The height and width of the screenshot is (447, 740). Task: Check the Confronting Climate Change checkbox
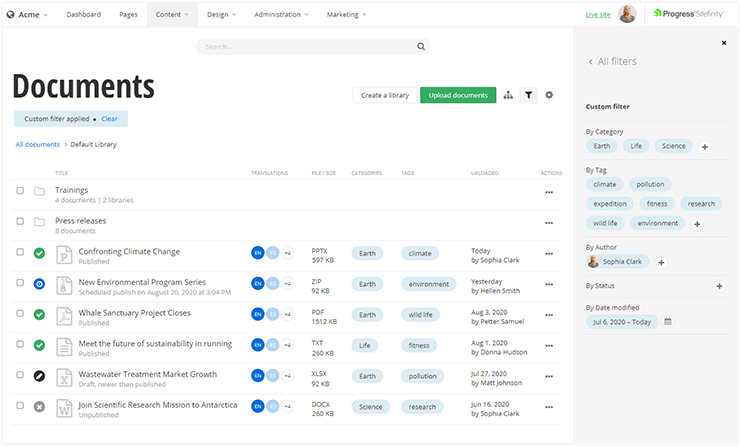20,253
